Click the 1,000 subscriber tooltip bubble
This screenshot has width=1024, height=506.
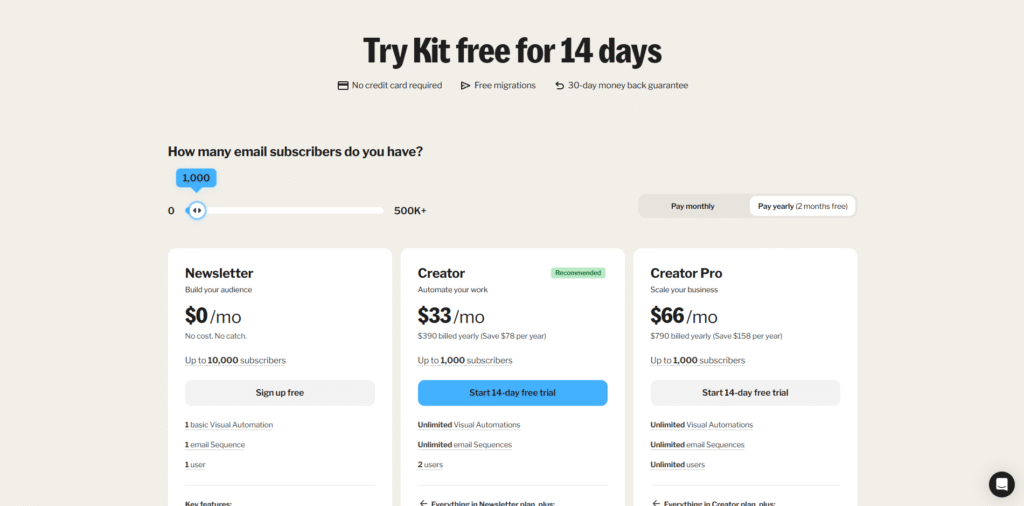pos(196,178)
